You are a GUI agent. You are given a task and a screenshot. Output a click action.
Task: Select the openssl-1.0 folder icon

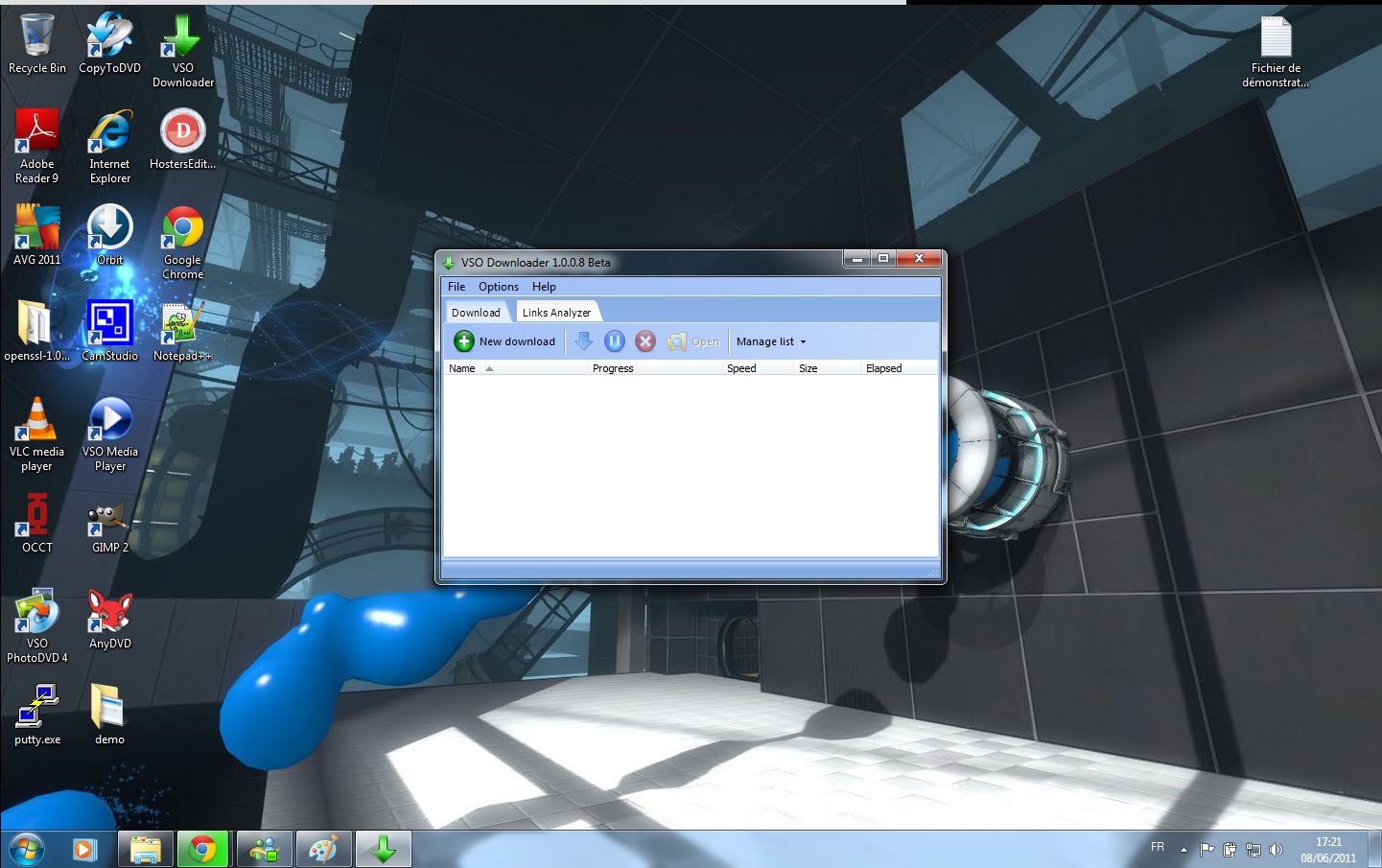[37, 332]
